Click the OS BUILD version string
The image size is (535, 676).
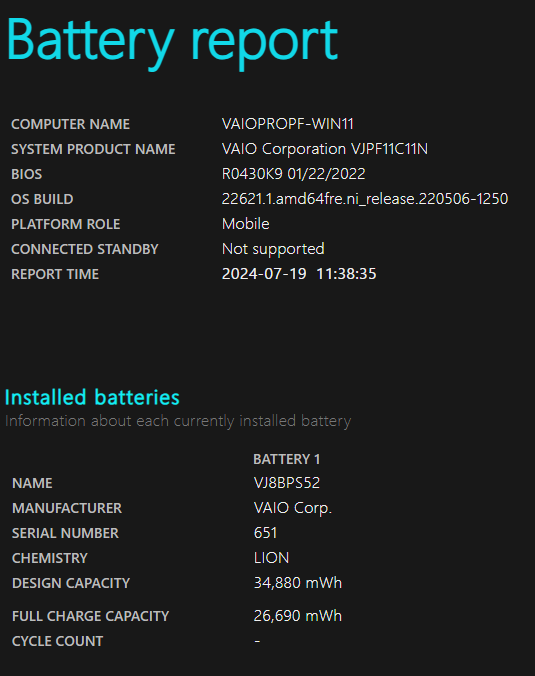365,199
